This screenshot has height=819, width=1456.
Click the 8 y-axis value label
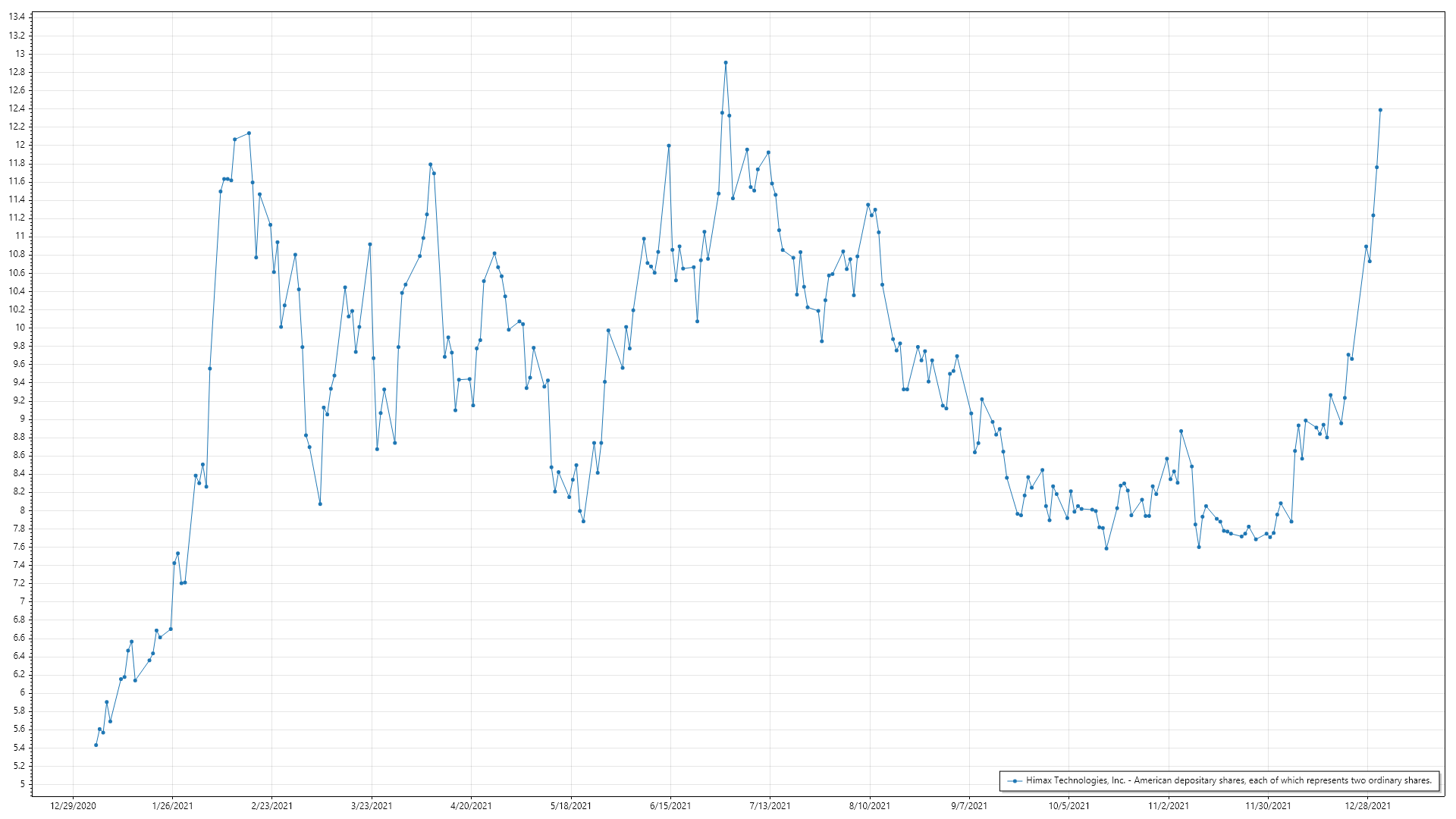click(22, 510)
